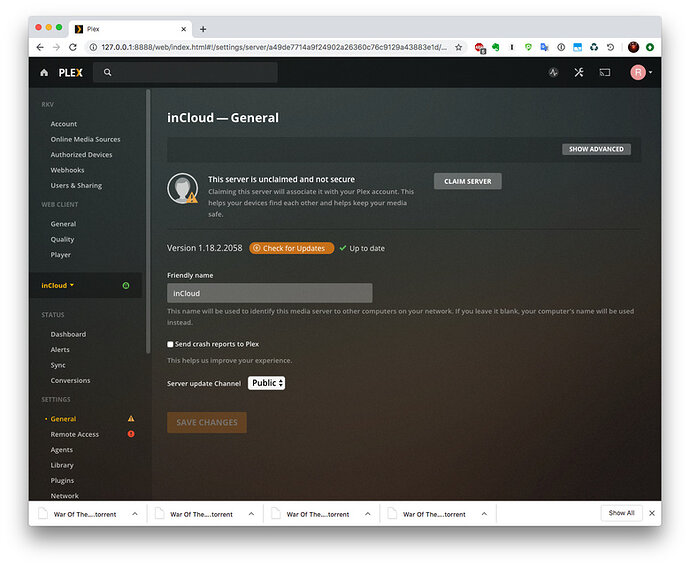
Task: Click the CLAIM SERVER button
Action: [x=467, y=181]
